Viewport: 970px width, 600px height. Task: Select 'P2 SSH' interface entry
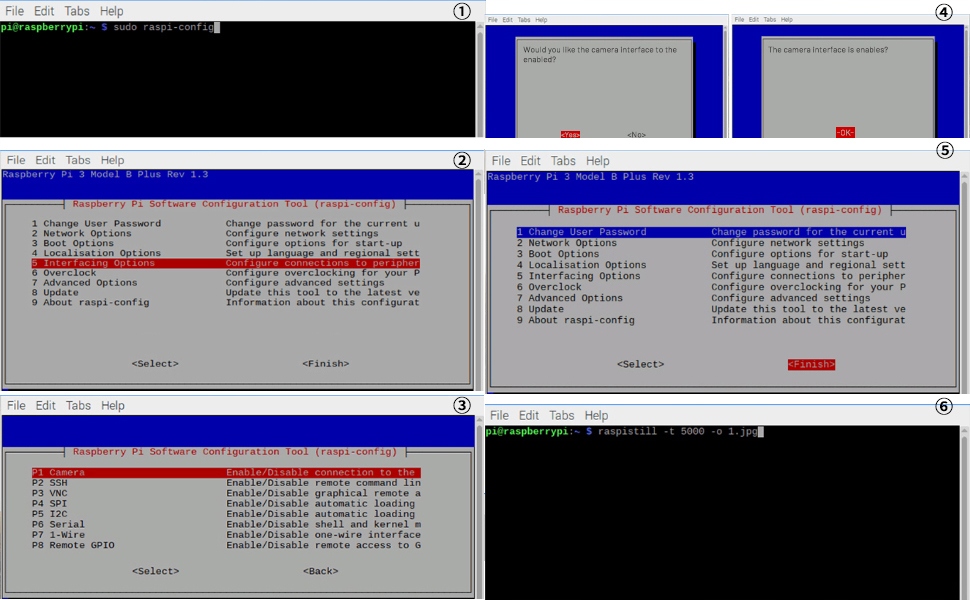click(x=226, y=483)
